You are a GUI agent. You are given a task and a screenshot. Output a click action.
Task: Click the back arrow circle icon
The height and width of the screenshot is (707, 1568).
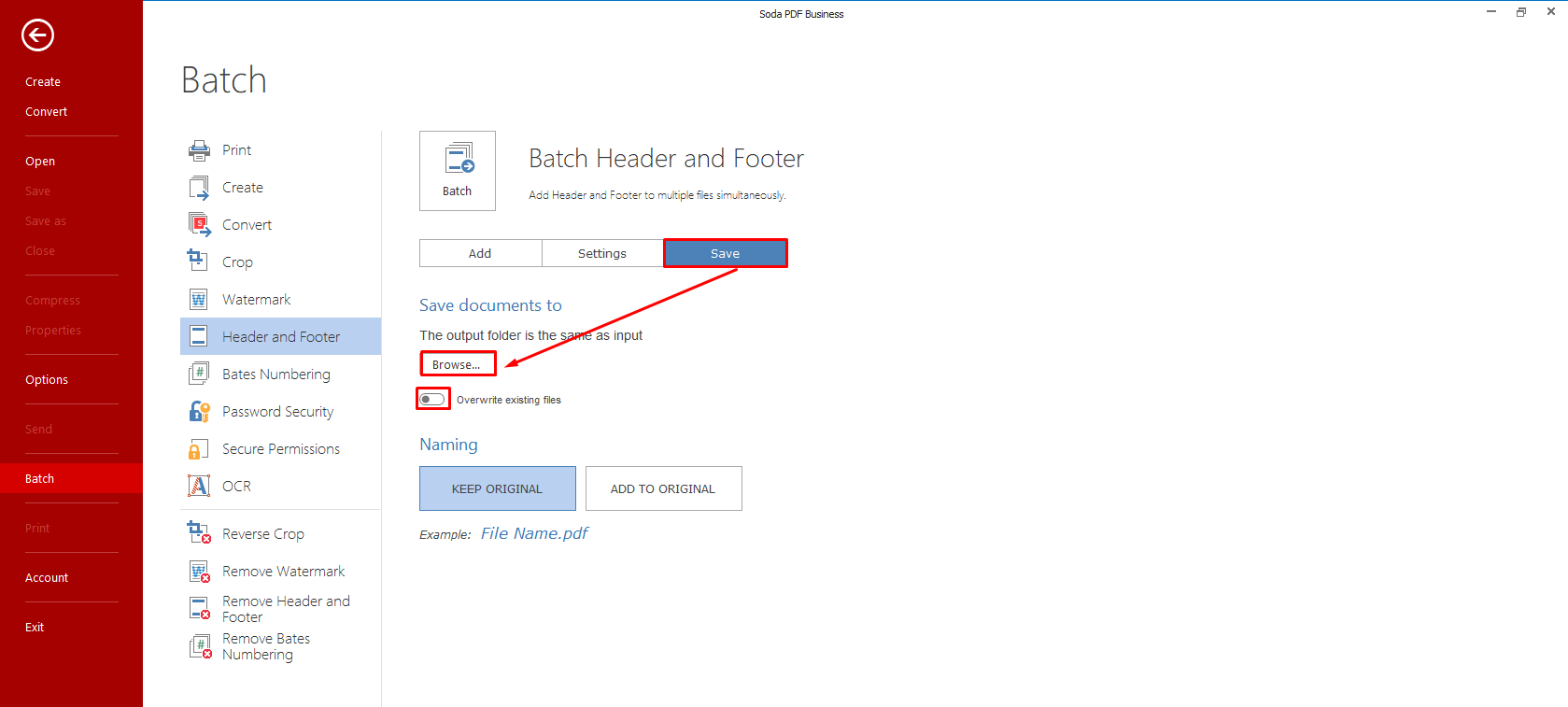[37, 35]
